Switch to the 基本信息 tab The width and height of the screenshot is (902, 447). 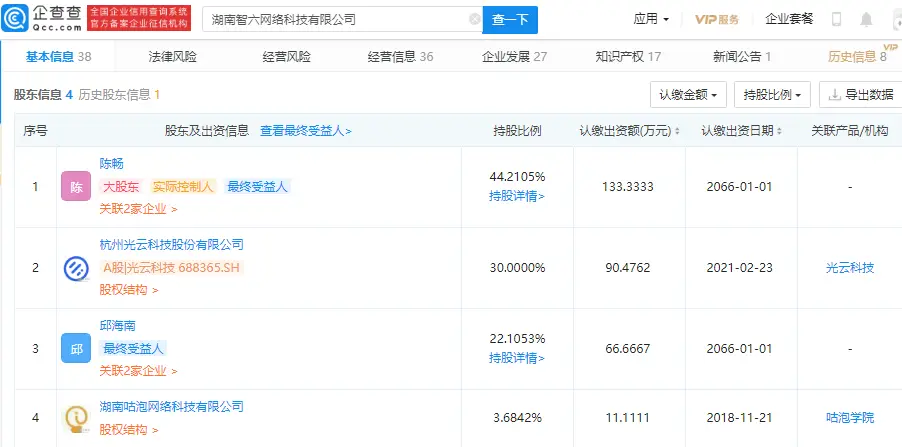pos(58,56)
